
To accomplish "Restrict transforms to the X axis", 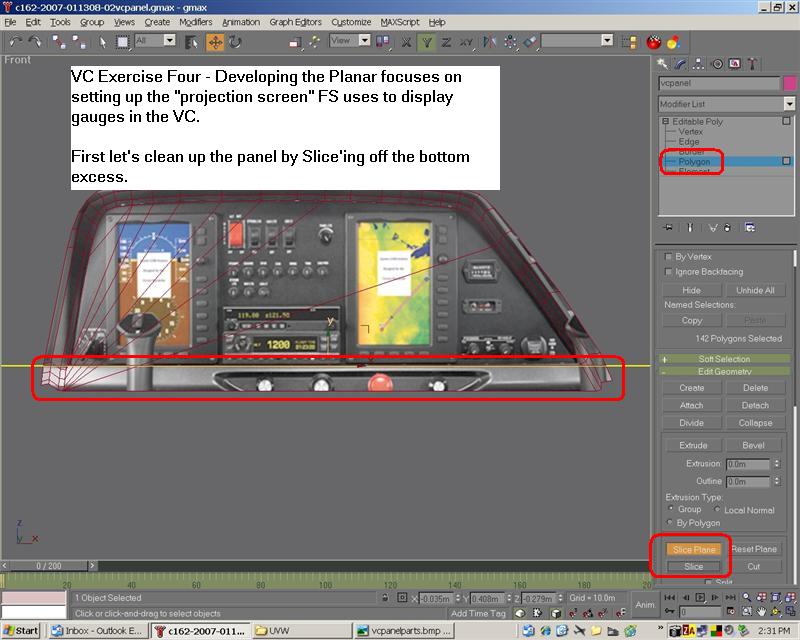I will coord(406,42).
